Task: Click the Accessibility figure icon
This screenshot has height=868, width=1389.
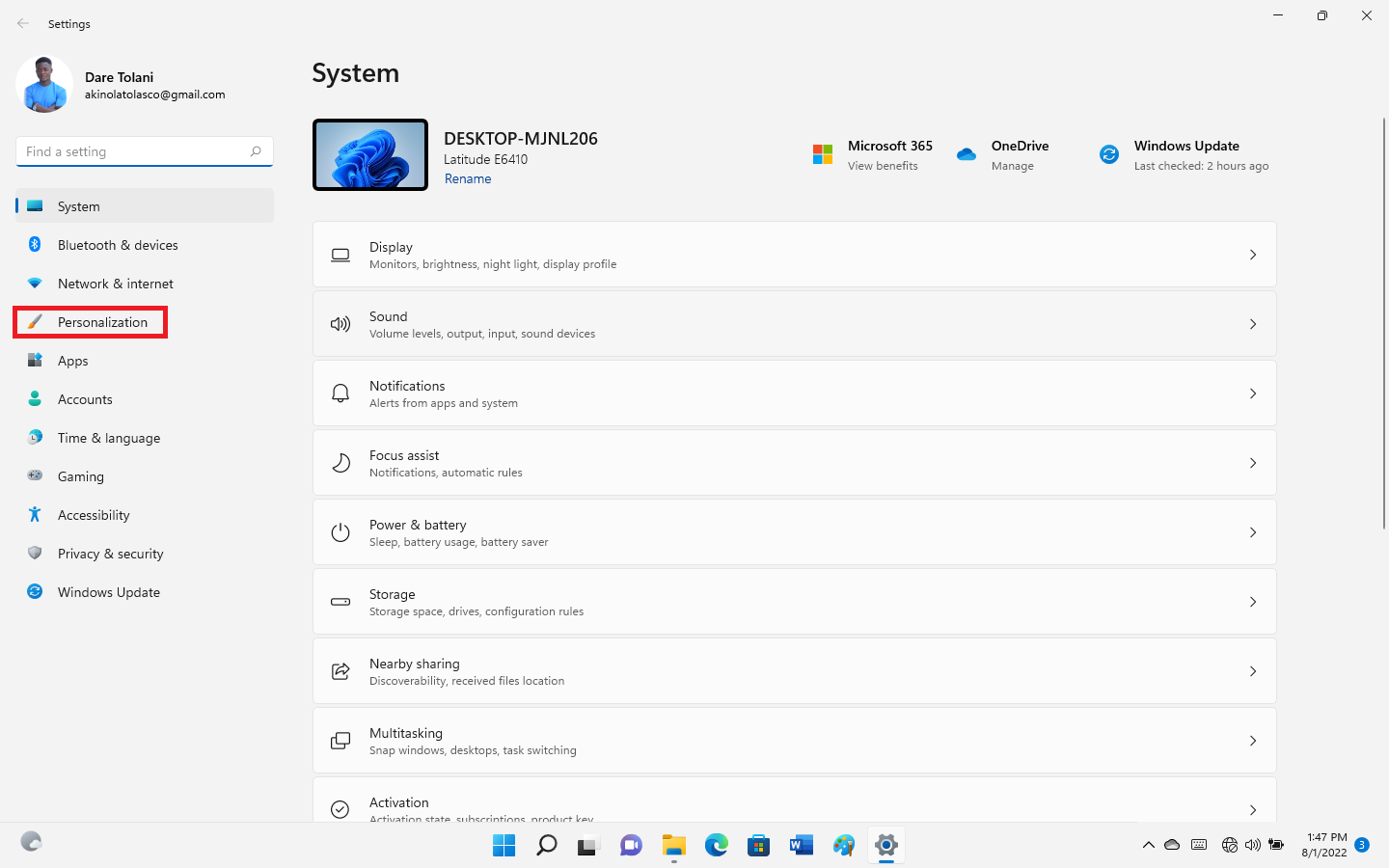Action: point(35,515)
